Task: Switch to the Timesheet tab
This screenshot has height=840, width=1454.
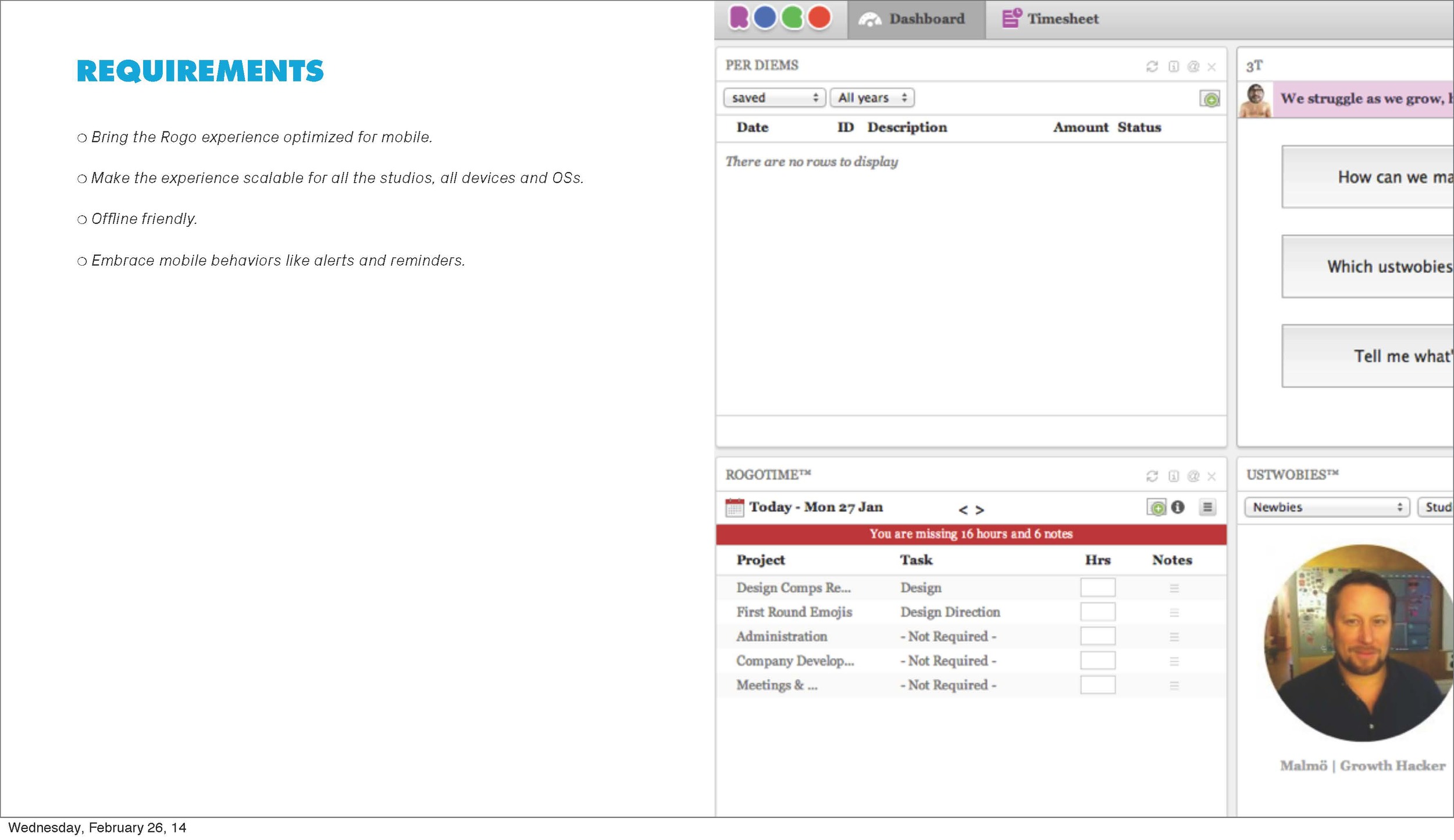Action: pos(1050,19)
